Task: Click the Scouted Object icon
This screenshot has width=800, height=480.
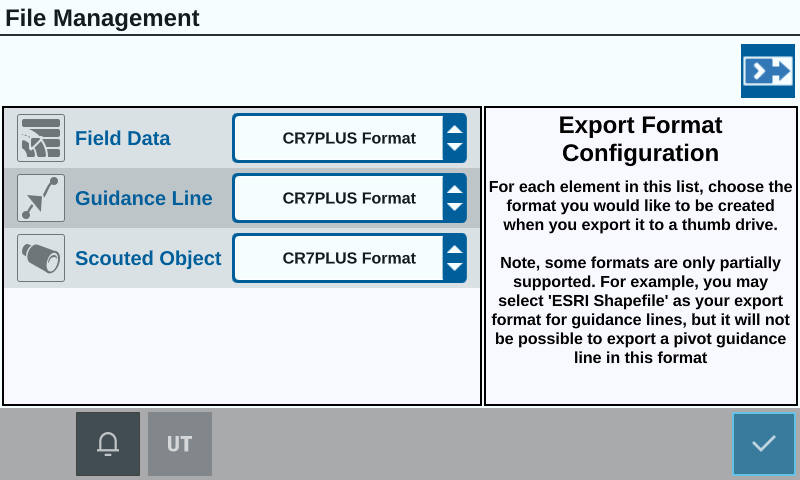Action: click(41, 258)
